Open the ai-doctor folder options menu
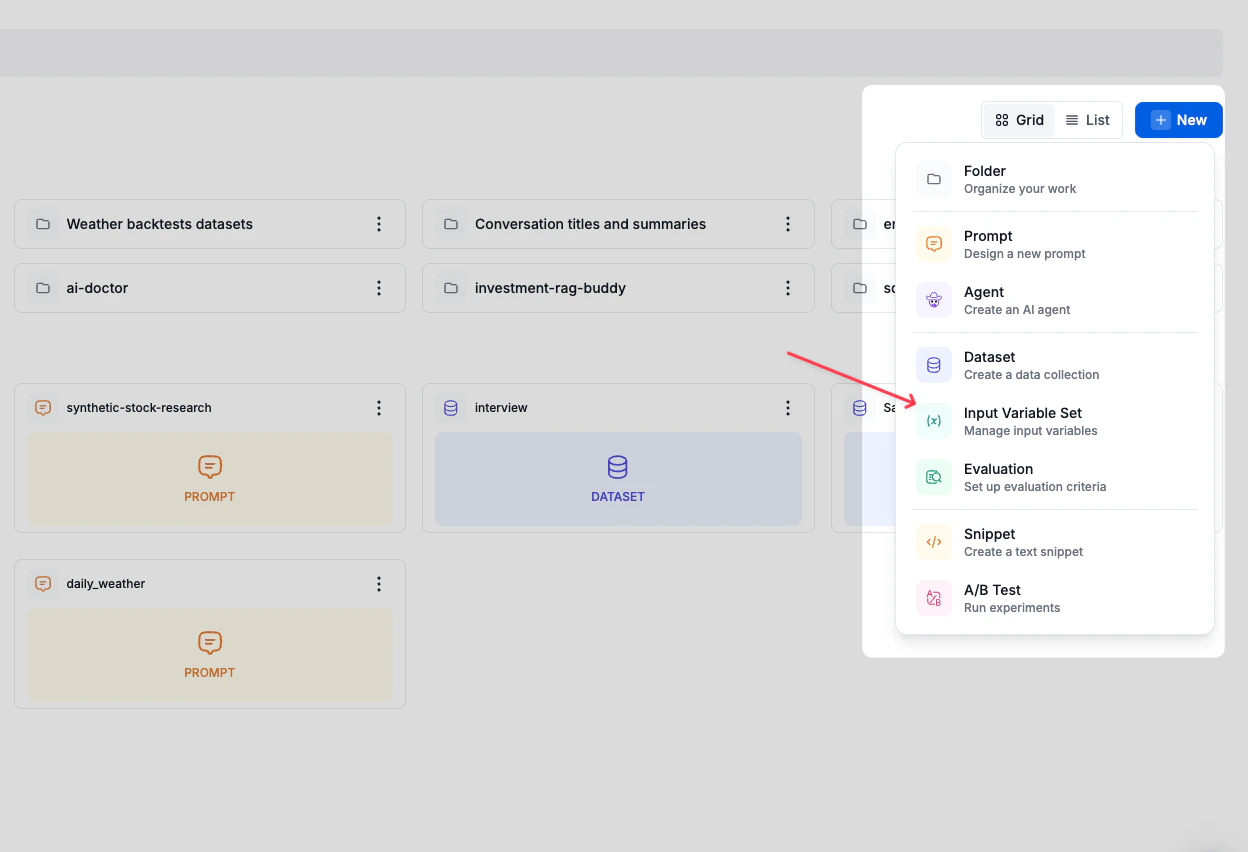Screen dimensions: 1248x852 379,287
